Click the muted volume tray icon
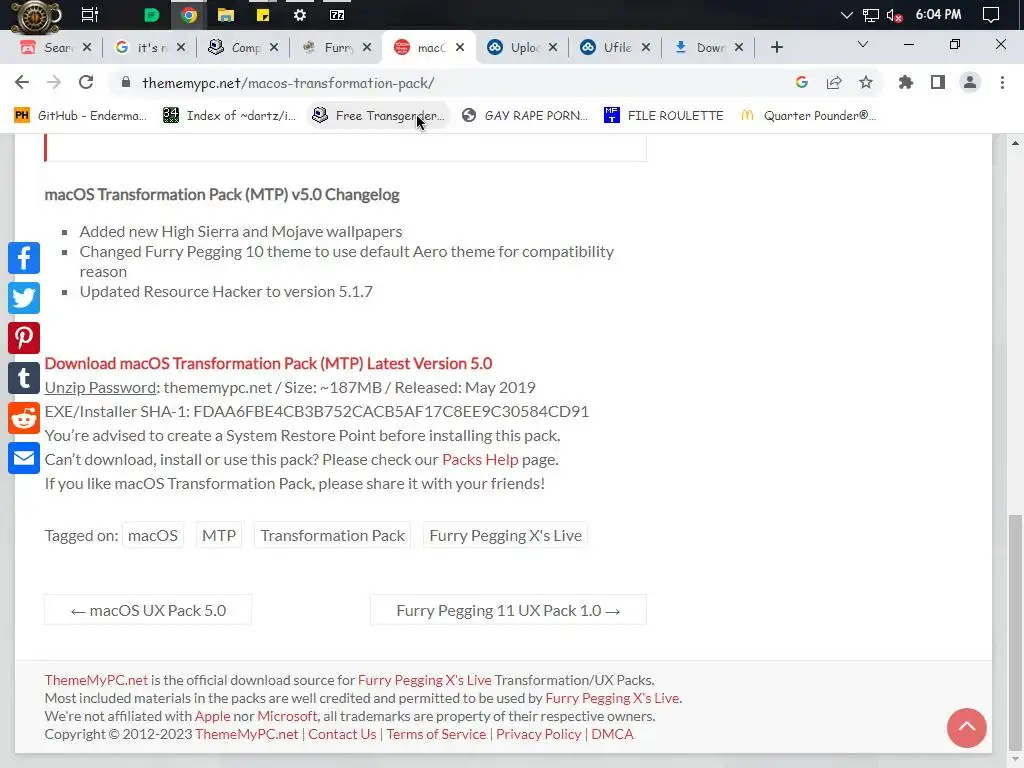1024x768 pixels. coord(894,15)
